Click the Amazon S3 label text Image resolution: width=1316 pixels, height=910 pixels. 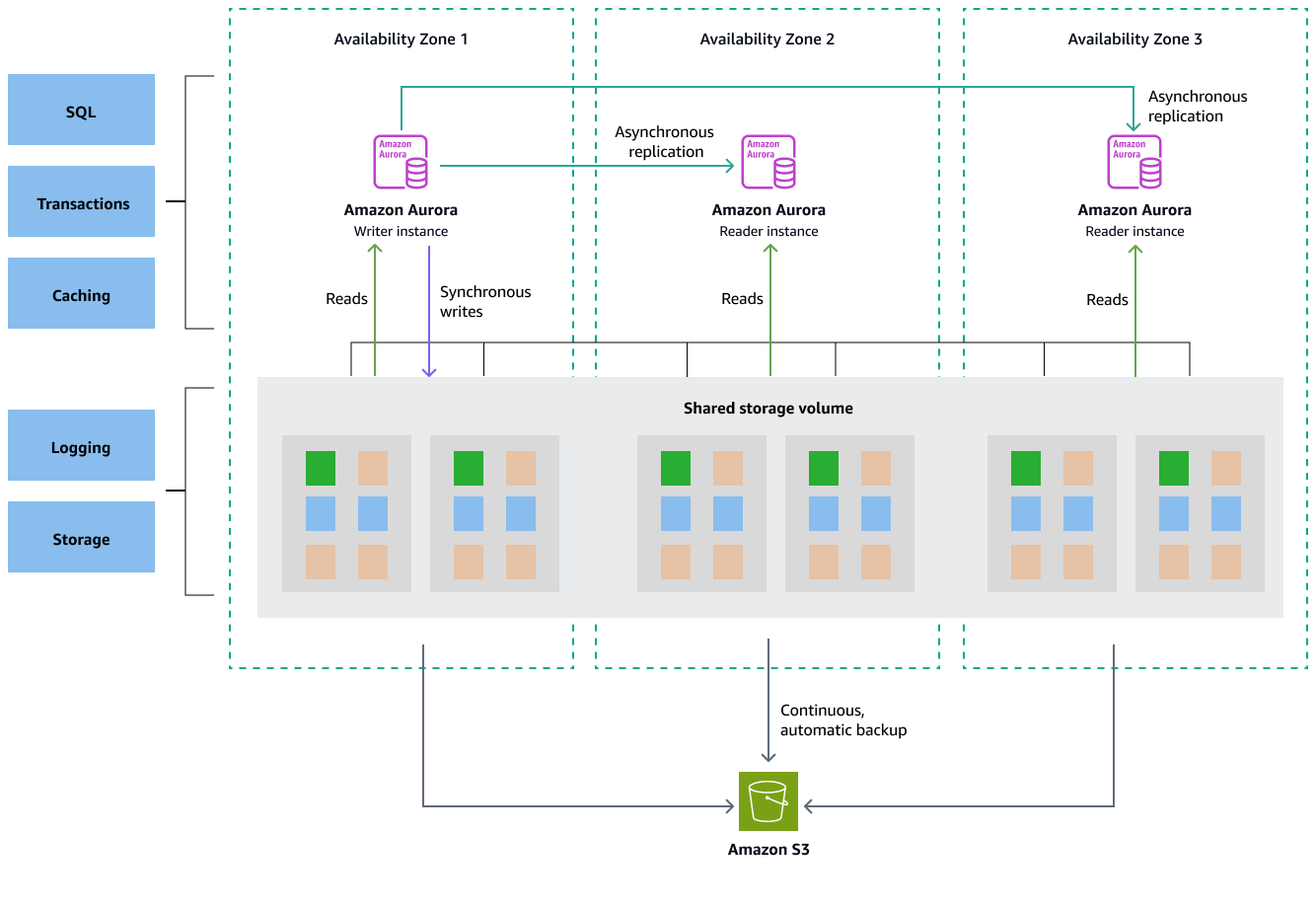click(768, 849)
